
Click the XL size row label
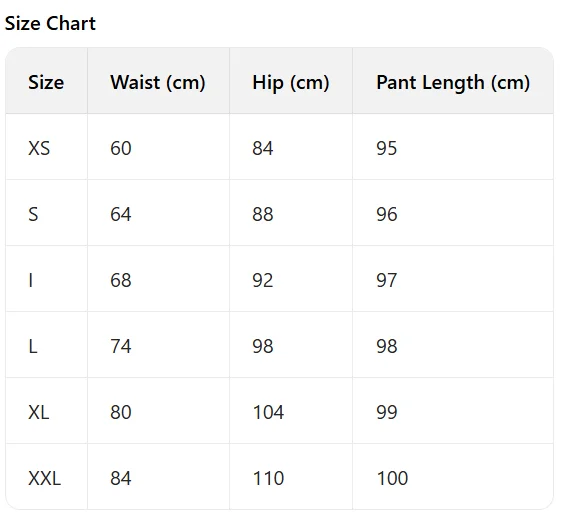(x=39, y=413)
